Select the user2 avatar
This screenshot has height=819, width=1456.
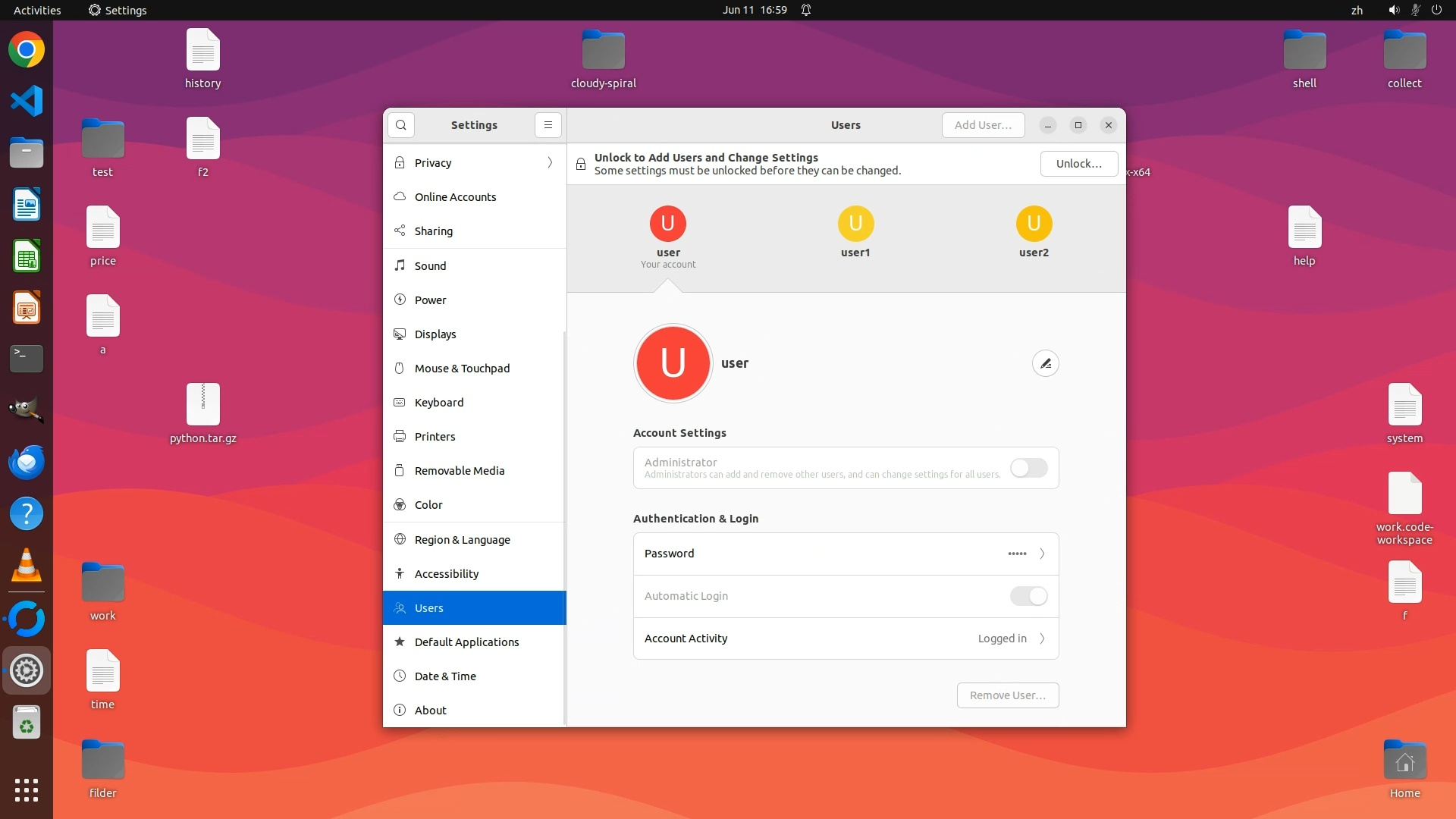point(1034,224)
